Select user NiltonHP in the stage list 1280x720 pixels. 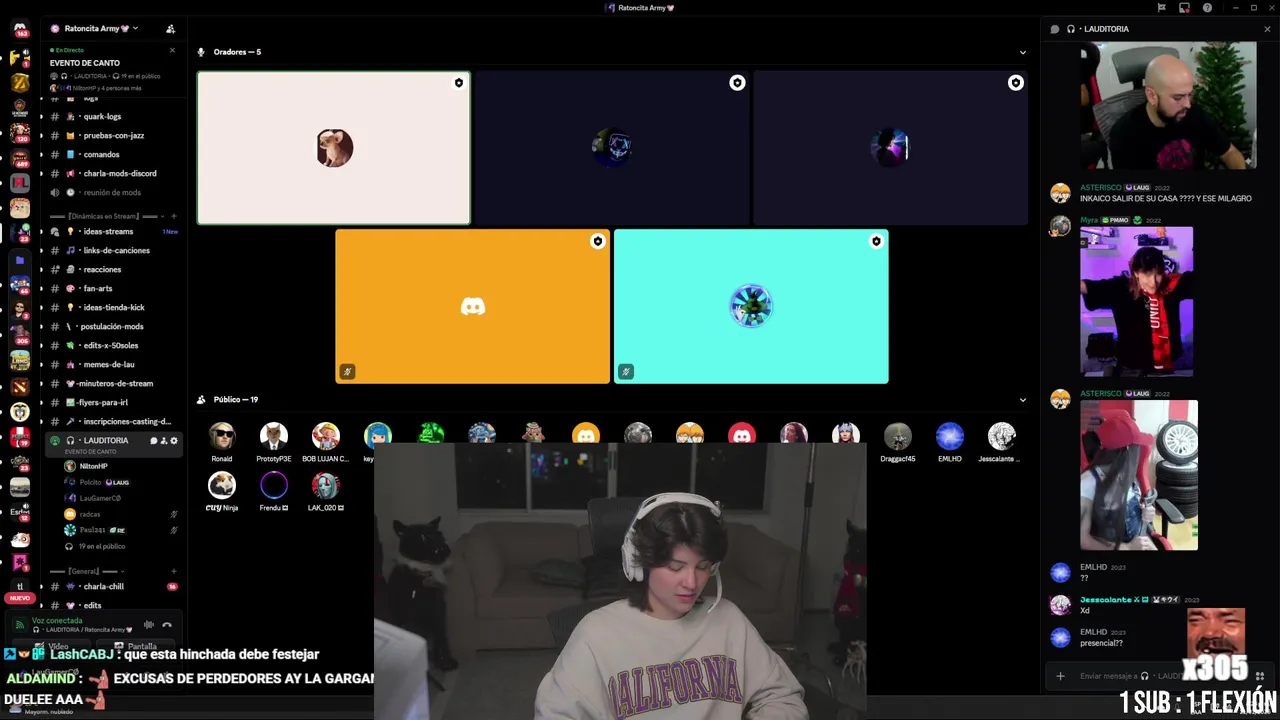coord(93,466)
